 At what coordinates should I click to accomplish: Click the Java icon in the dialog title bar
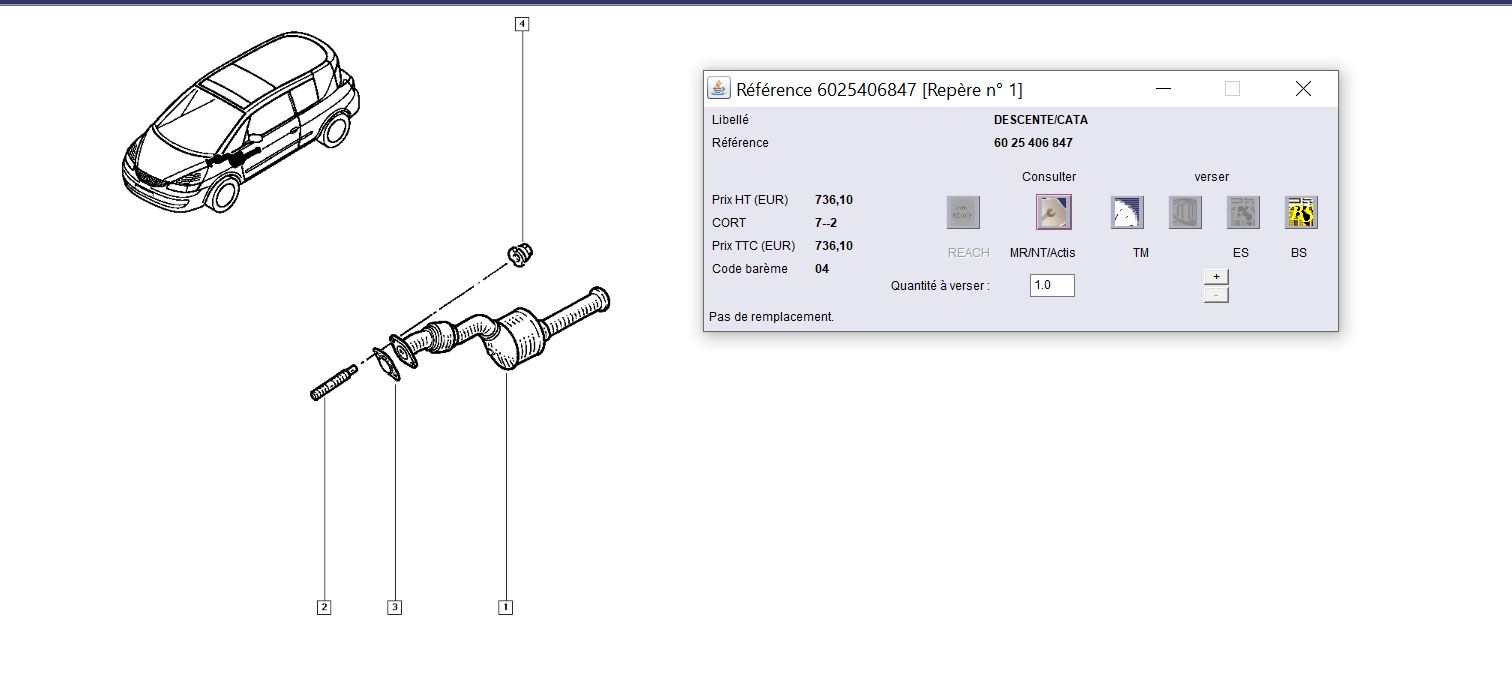(719, 88)
